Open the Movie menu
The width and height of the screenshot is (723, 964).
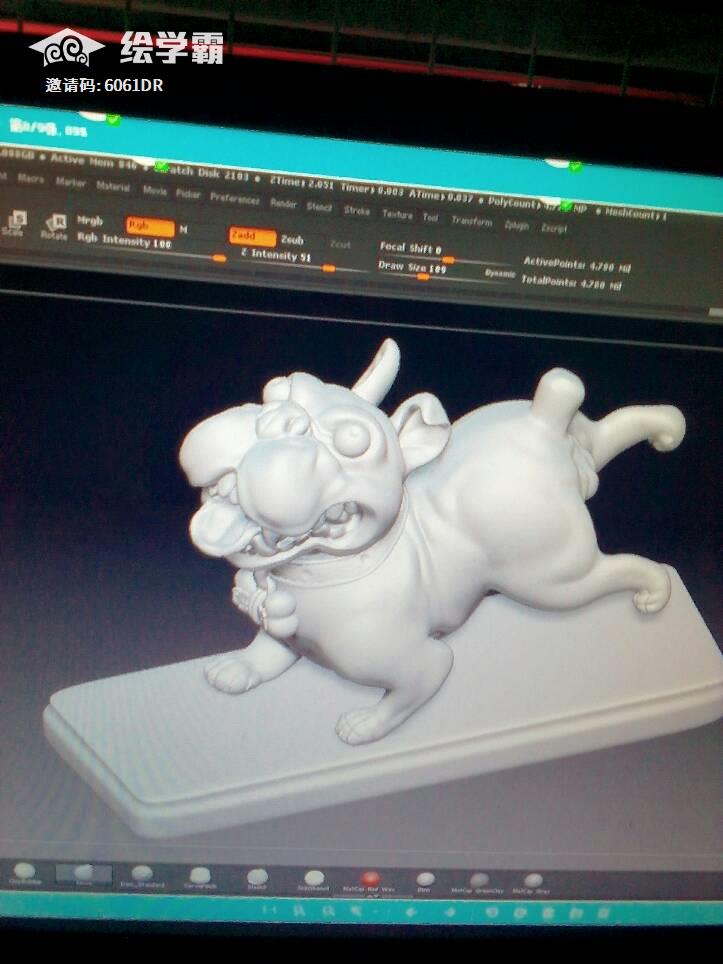tap(155, 191)
